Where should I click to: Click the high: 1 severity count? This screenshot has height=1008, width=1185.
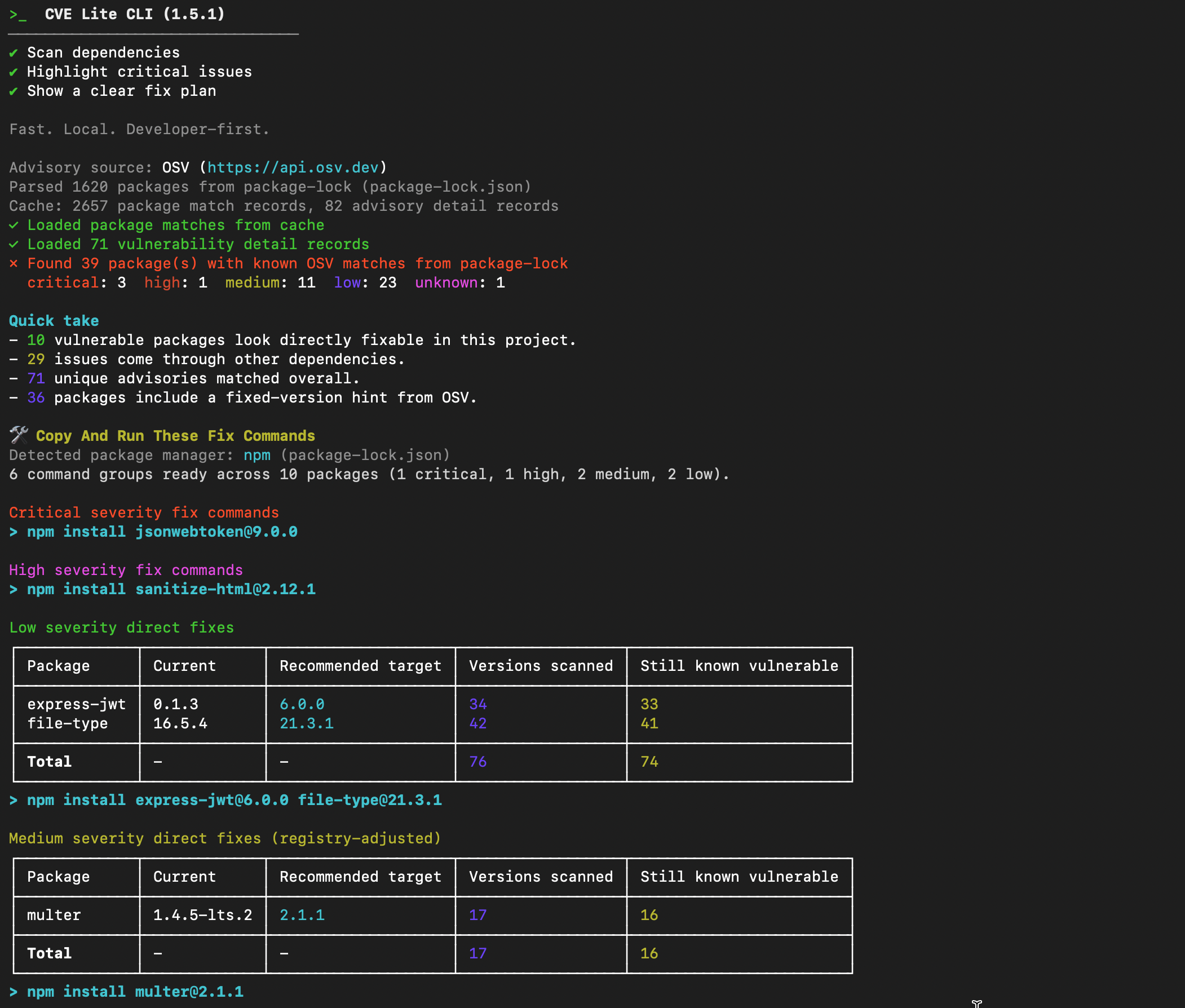click(175, 283)
